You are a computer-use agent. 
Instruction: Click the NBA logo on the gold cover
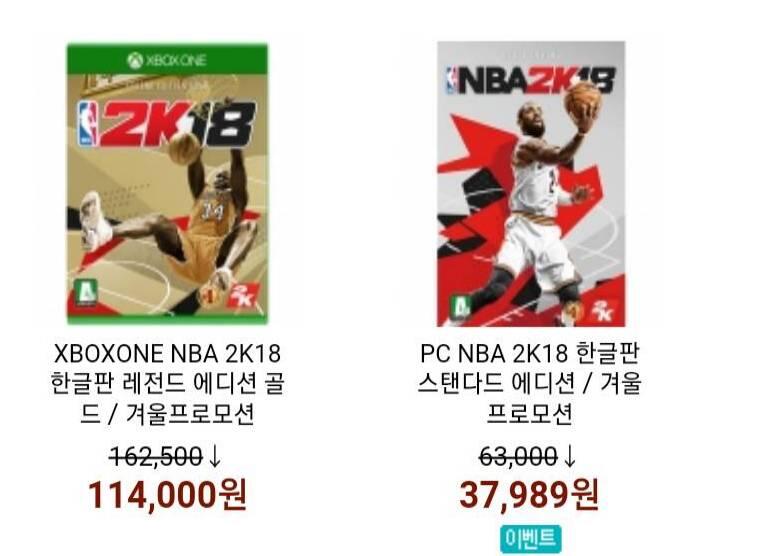87,125
